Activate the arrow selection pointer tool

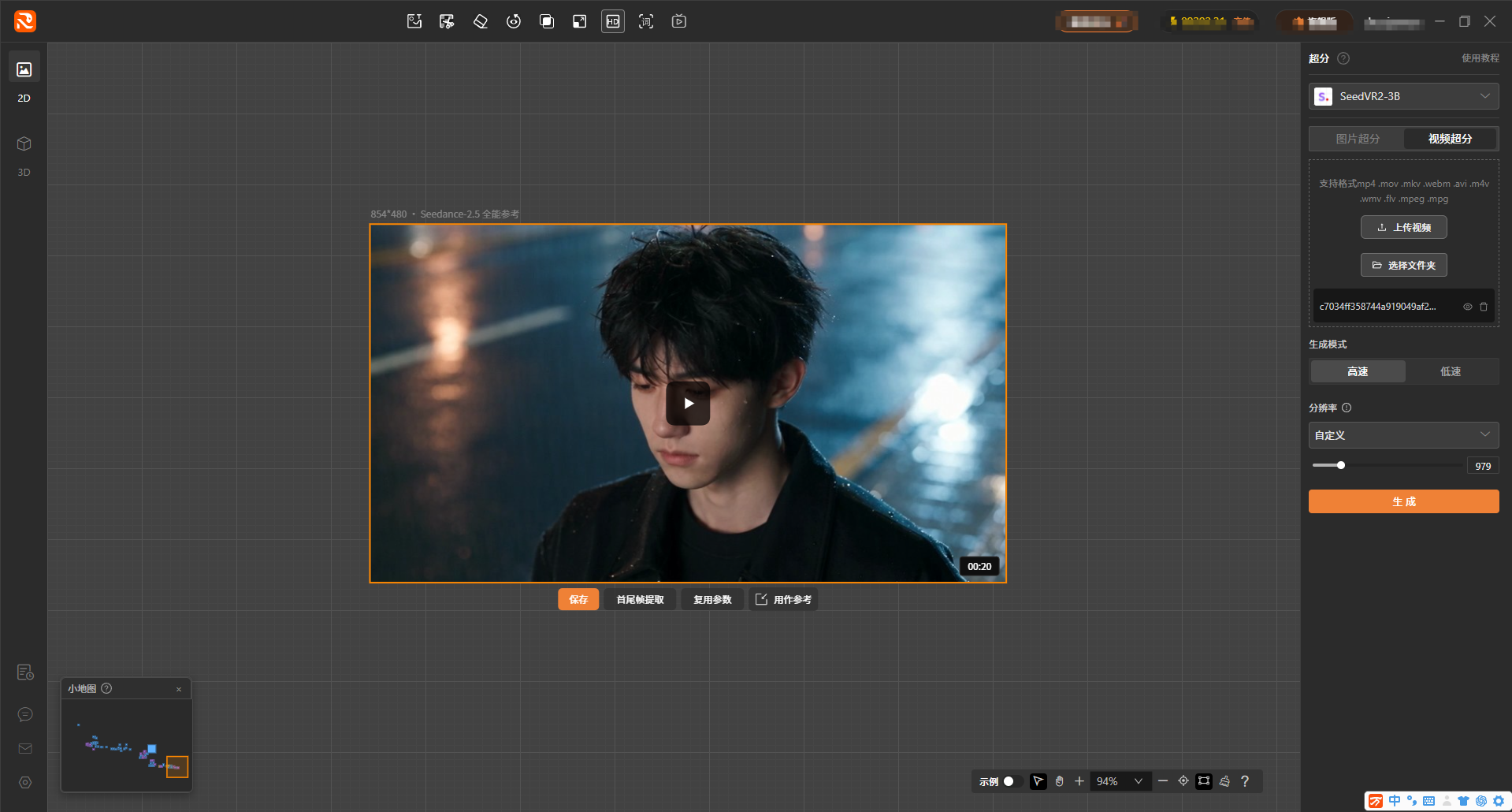[1038, 781]
